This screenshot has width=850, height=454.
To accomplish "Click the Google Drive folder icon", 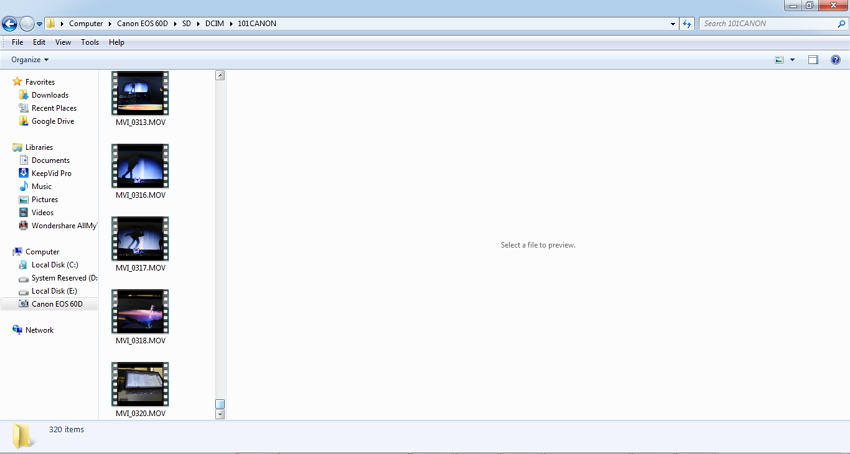I will [x=23, y=121].
